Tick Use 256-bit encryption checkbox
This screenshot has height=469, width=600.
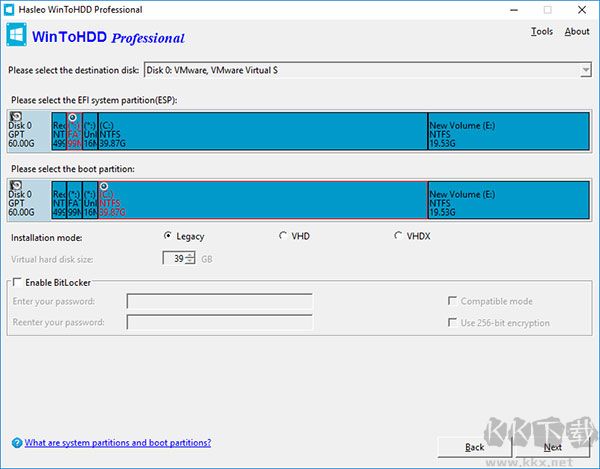452,322
